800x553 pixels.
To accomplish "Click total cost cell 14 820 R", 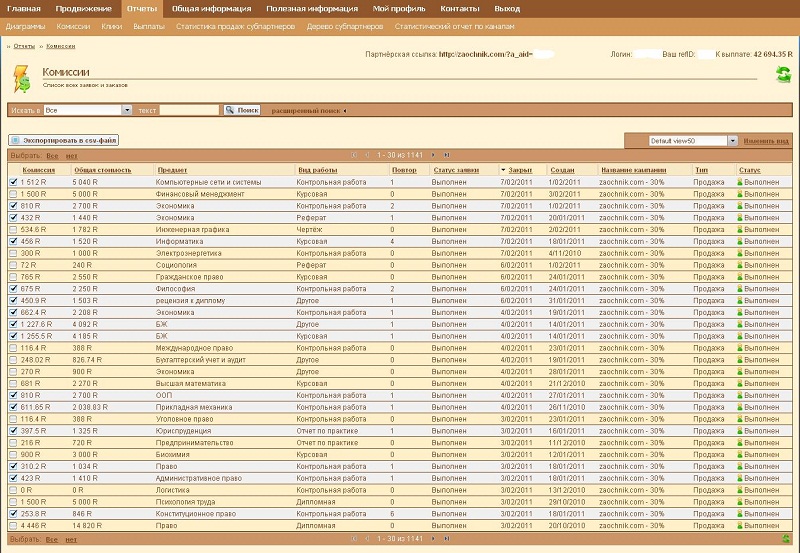I will 87,525.
